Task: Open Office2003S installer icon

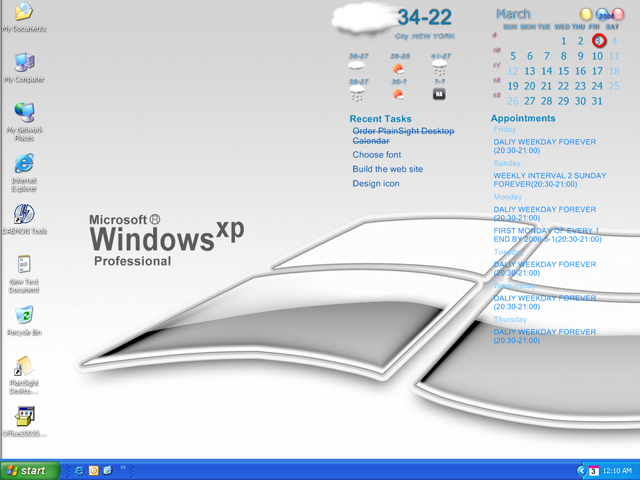Action: pyautogui.click(x=24, y=422)
